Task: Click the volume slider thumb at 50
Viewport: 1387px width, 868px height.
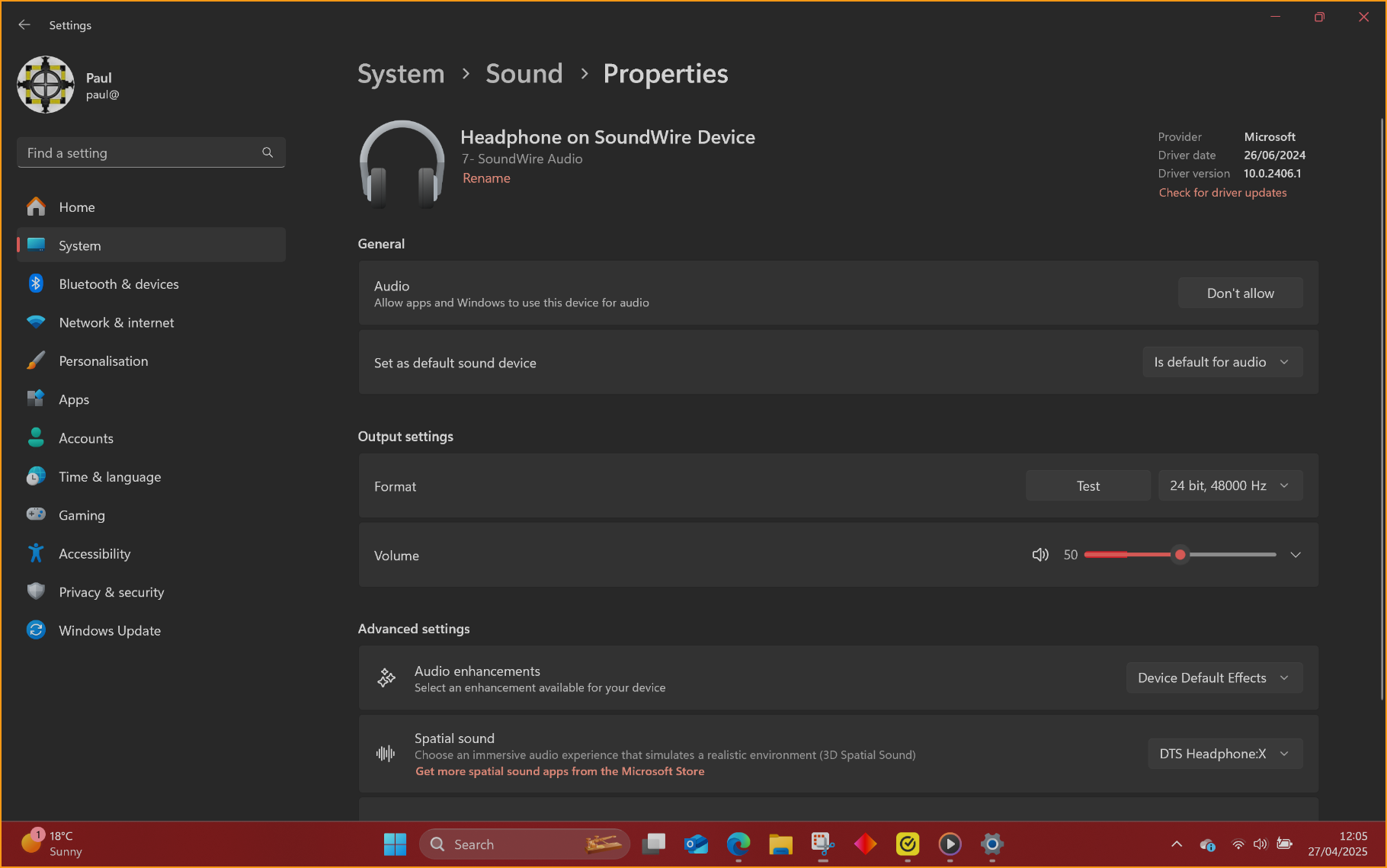Action: 1180,555
